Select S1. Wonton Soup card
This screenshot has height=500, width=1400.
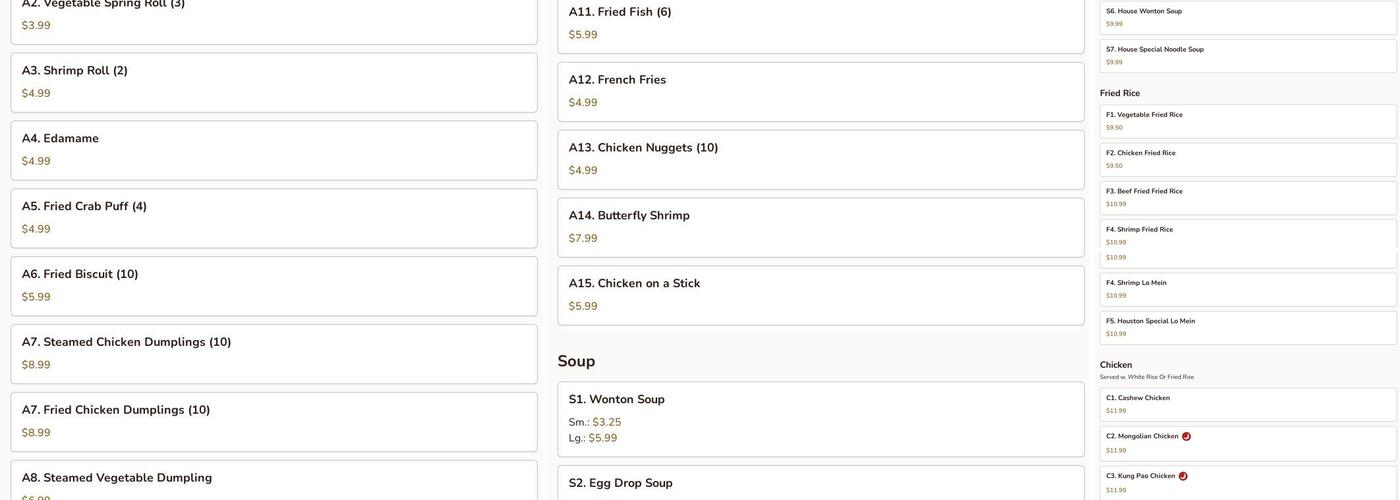pos(820,419)
